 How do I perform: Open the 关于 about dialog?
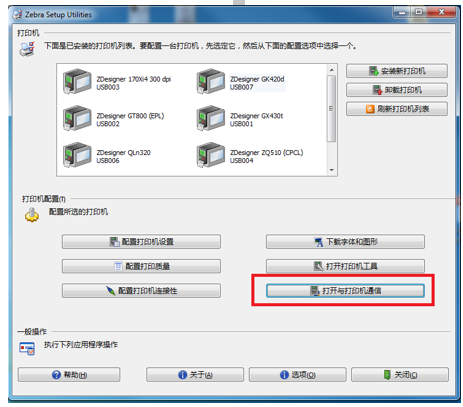[195, 375]
